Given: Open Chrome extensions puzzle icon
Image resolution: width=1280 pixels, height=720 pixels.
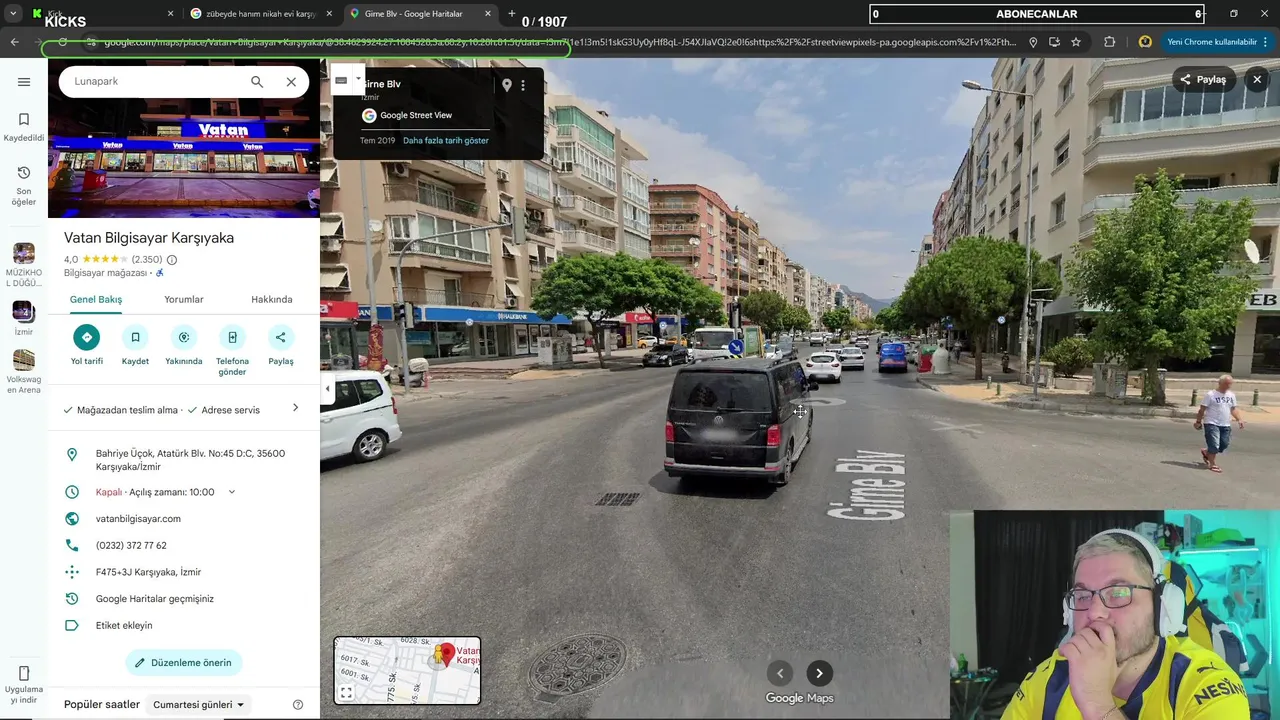Looking at the screenshot, I should [1109, 42].
